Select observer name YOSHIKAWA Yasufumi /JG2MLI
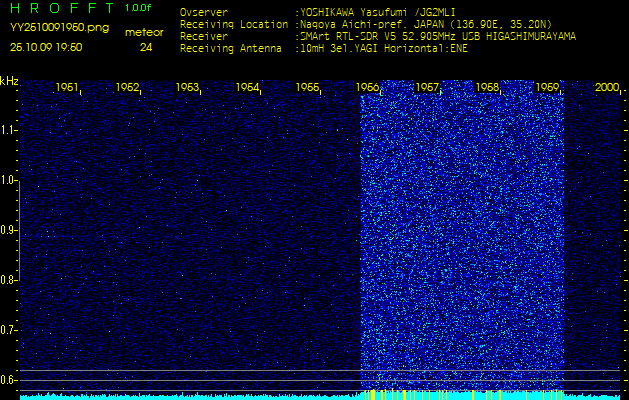The height and width of the screenshot is (400, 629). point(377,12)
